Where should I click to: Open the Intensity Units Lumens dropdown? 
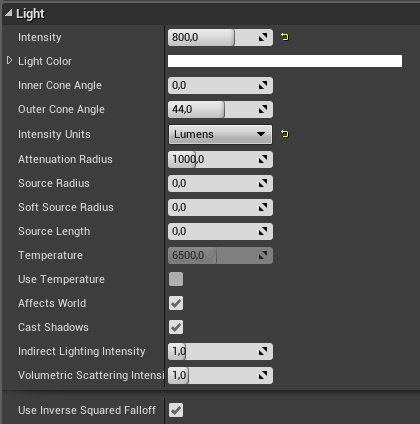(220, 134)
